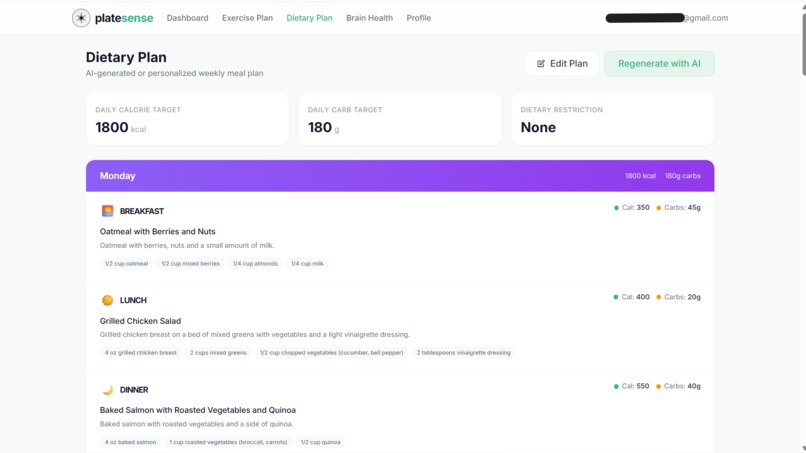Click the Monday day header
Screen dimensions: 806x453
click(400, 176)
